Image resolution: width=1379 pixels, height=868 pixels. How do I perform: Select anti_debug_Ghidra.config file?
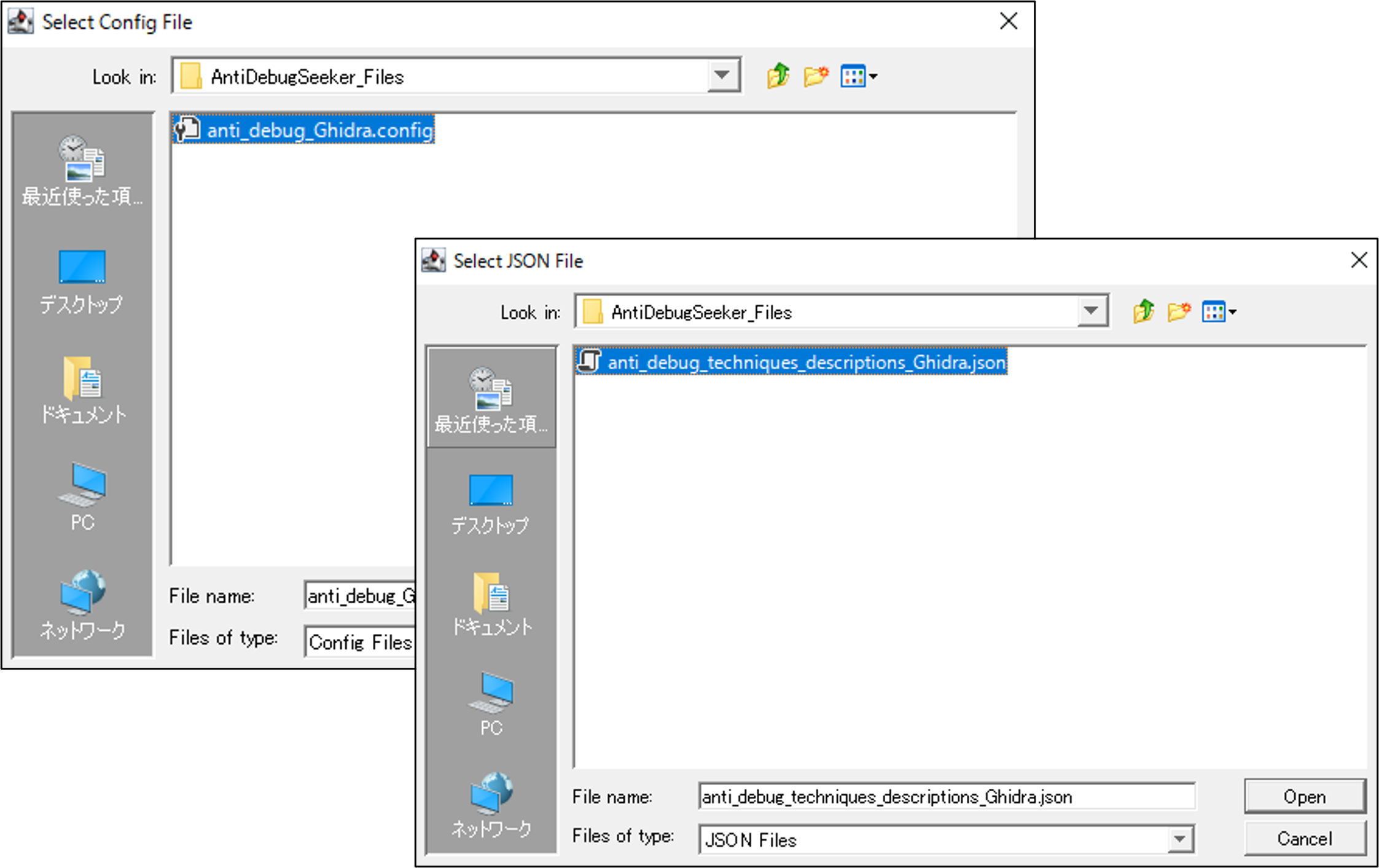tap(319, 130)
